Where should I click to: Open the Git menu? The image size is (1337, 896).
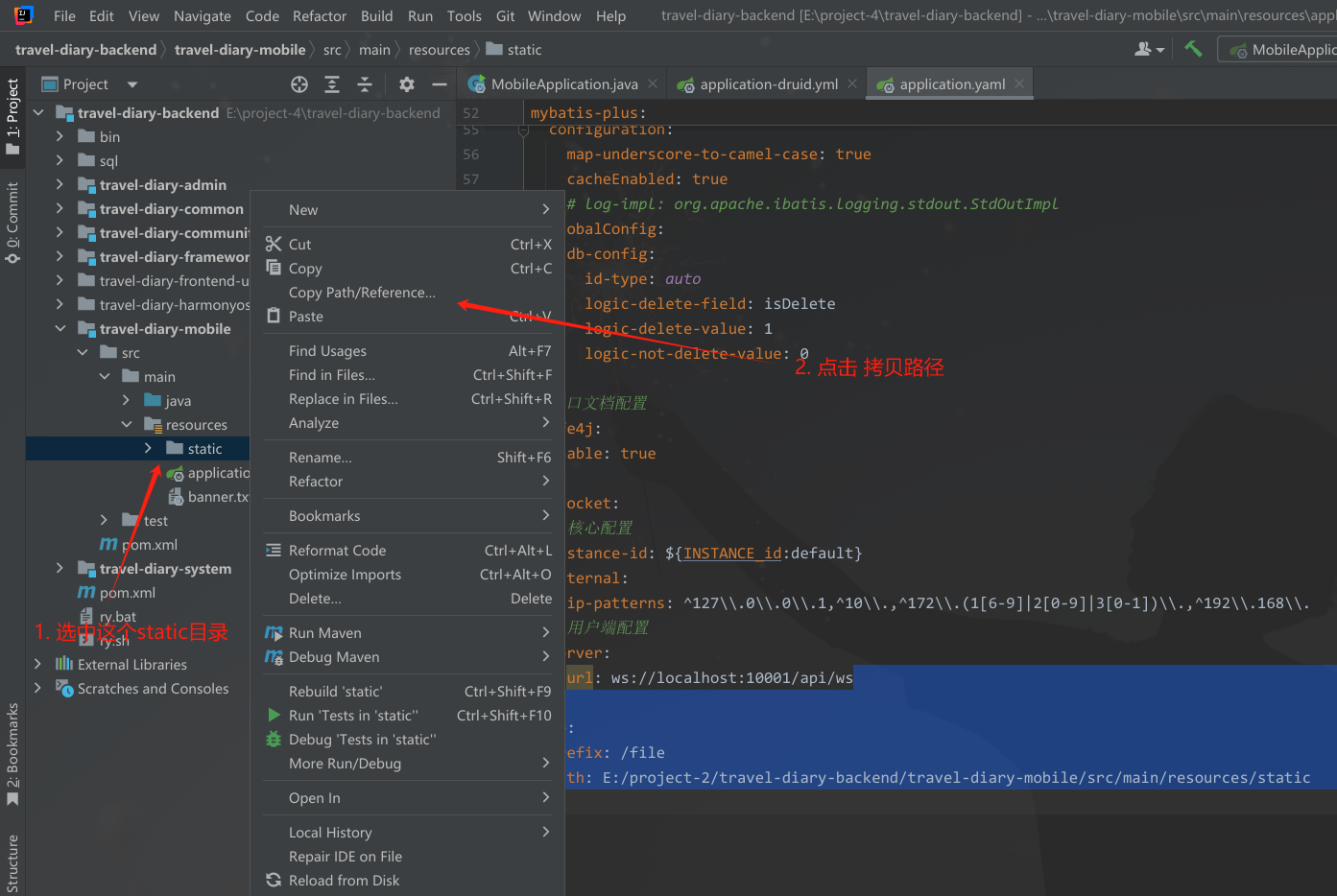tap(505, 16)
